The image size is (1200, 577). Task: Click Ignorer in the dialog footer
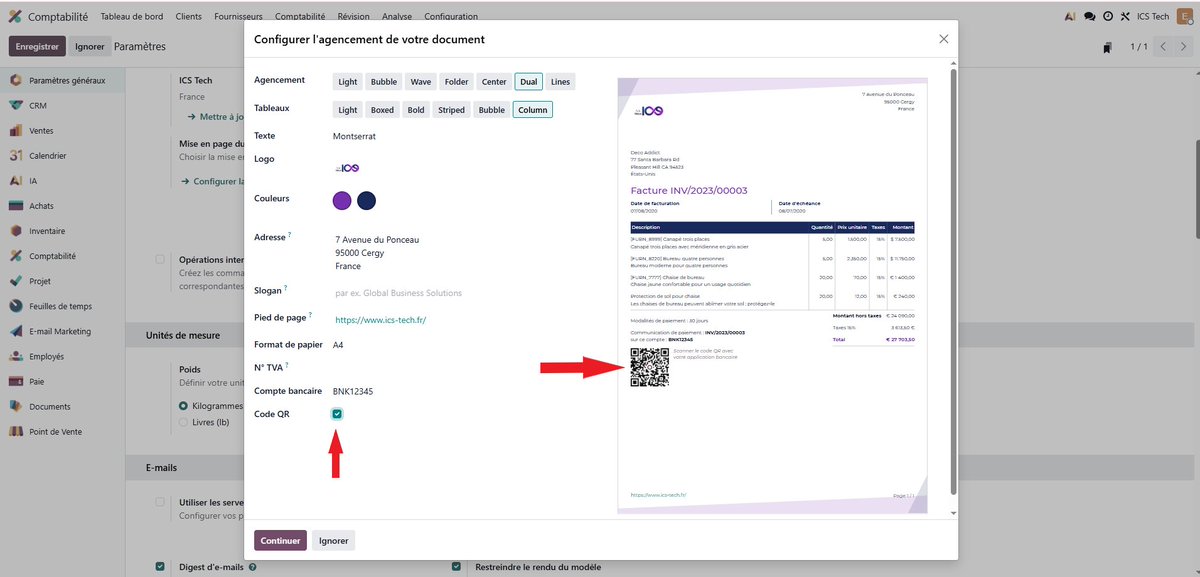pos(333,541)
